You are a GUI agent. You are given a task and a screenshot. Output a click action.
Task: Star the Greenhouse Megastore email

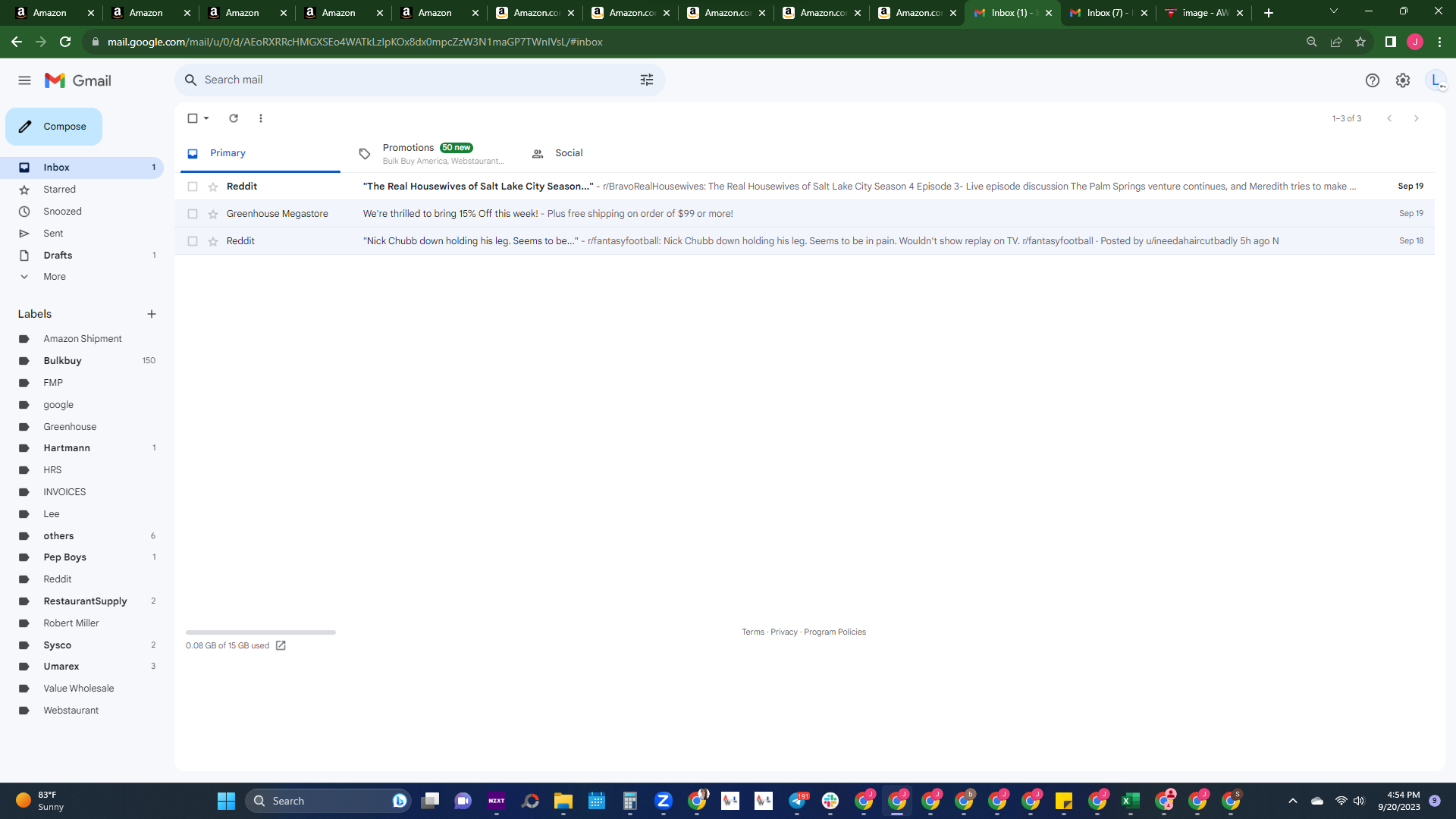point(213,214)
